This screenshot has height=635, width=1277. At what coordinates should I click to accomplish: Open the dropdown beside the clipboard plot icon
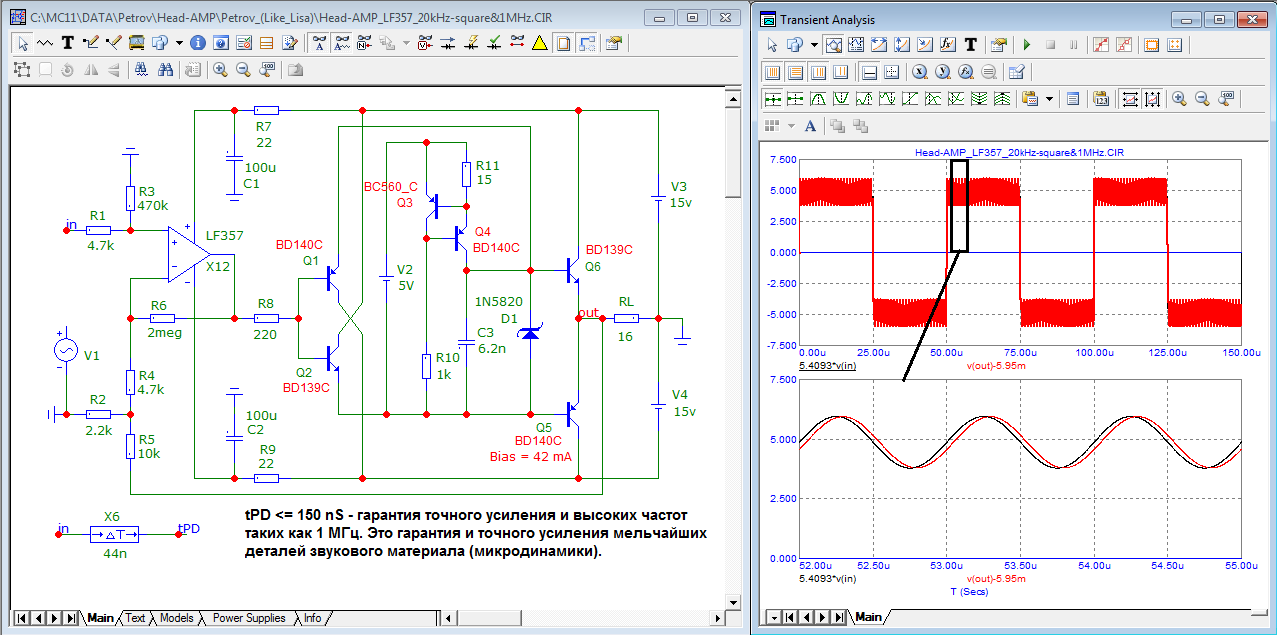(1049, 99)
